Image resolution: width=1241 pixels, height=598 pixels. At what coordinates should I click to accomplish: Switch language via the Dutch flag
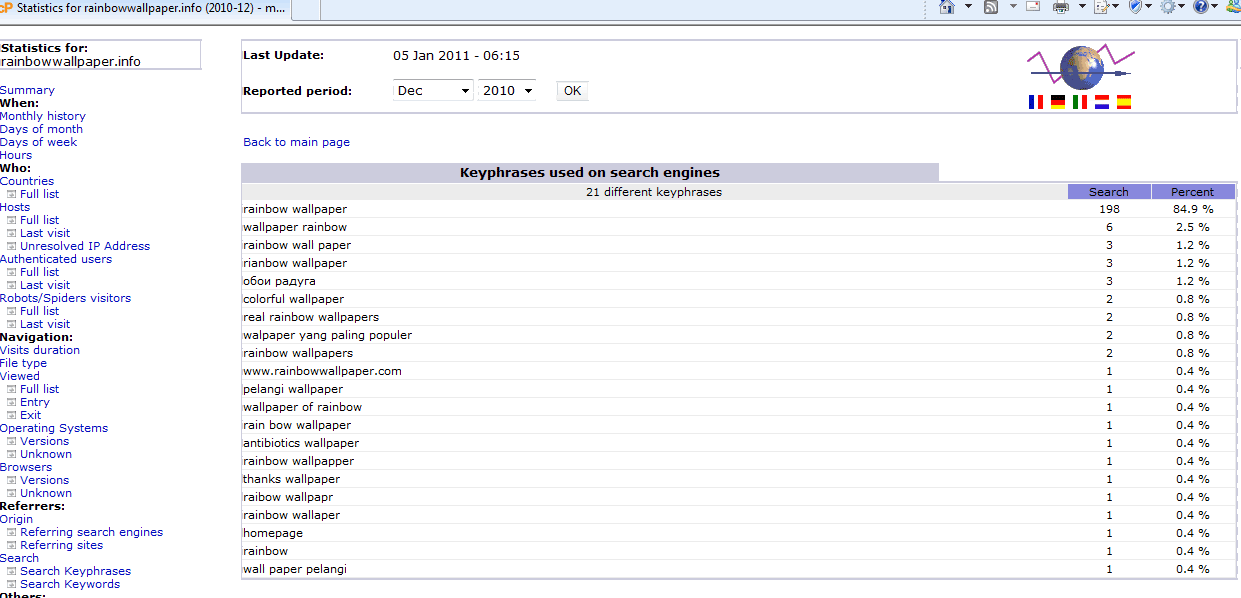[x=1102, y=102]
